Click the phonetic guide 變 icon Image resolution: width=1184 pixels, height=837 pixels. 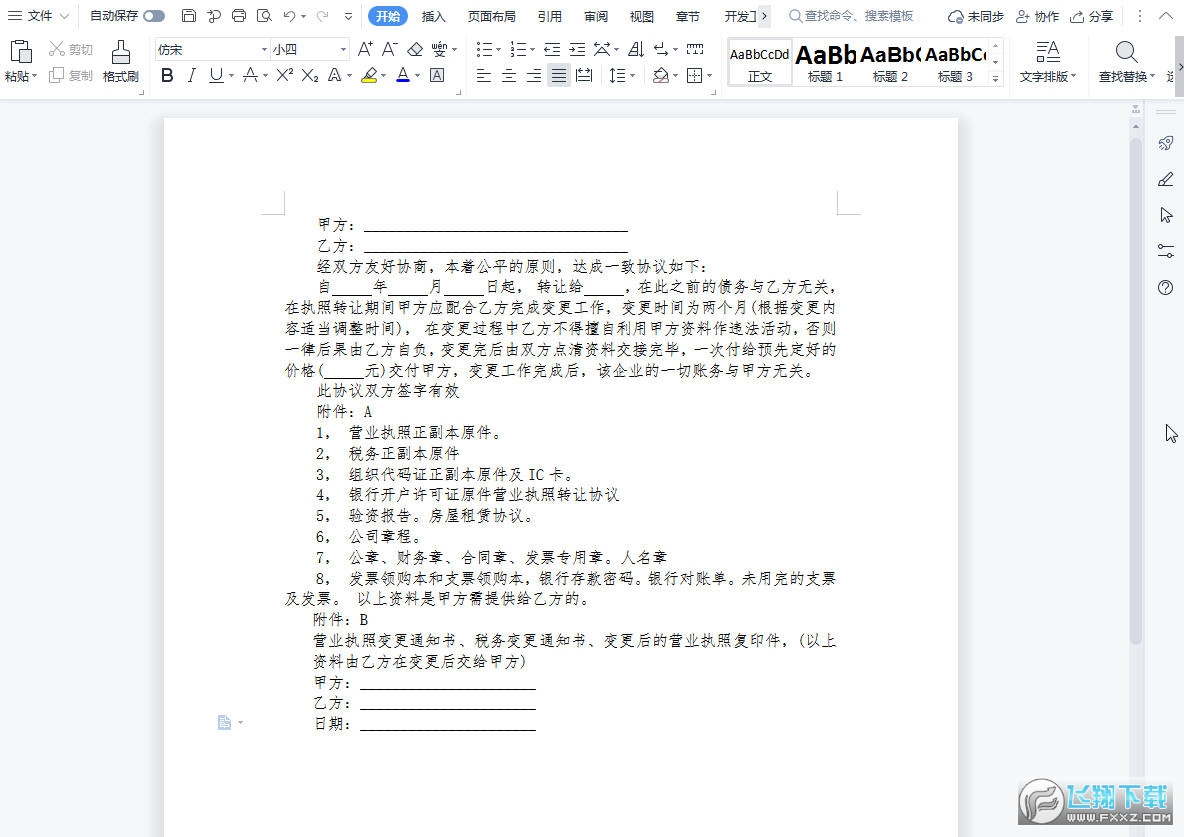coord(439,49)
